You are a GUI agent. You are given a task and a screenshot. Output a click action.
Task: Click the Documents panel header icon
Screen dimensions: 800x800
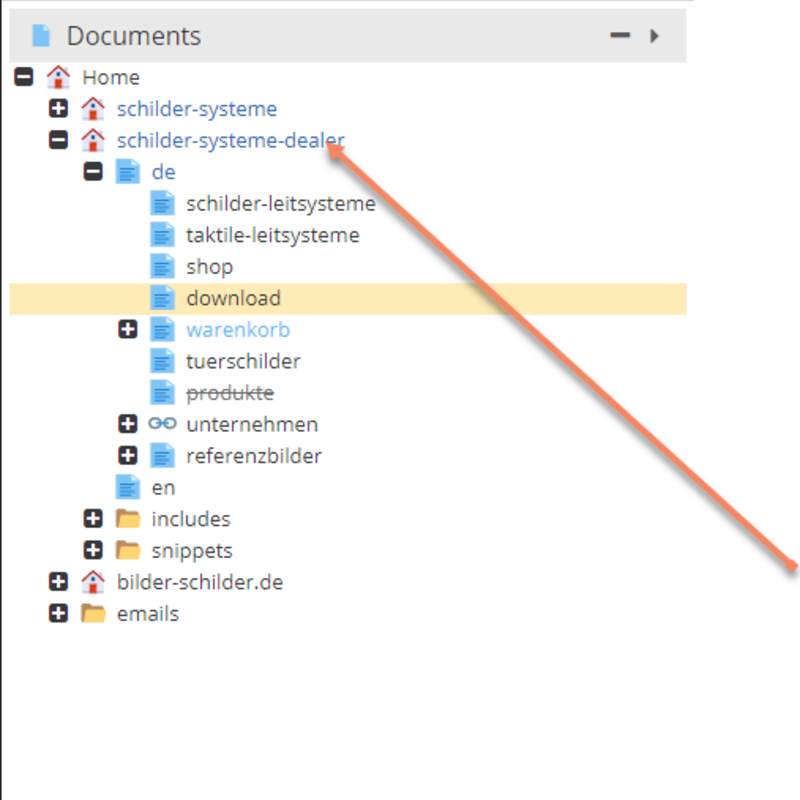pyautogui.click(x=41, y=37)
